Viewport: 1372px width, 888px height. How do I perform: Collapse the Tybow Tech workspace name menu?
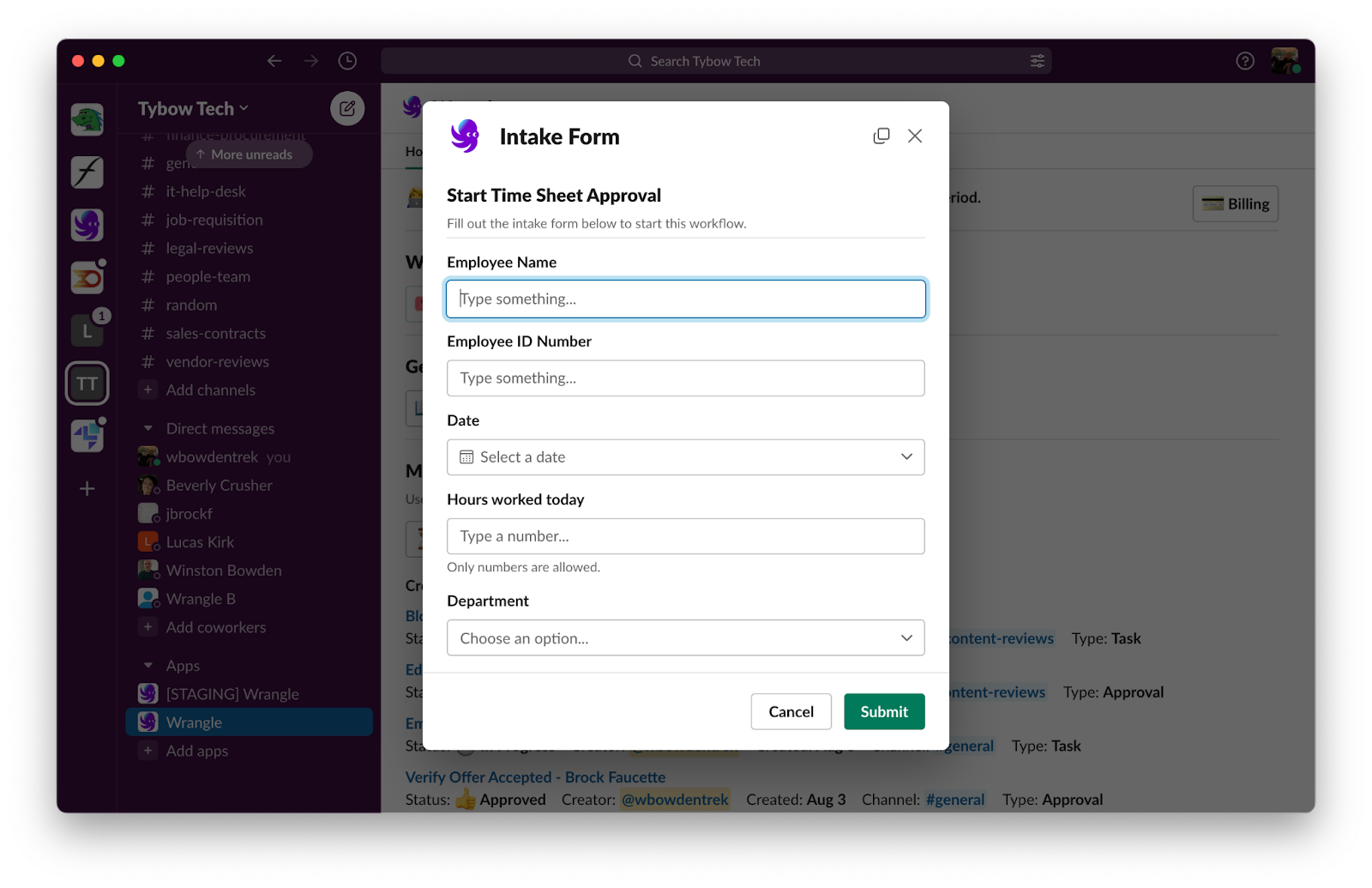[190, 108]
